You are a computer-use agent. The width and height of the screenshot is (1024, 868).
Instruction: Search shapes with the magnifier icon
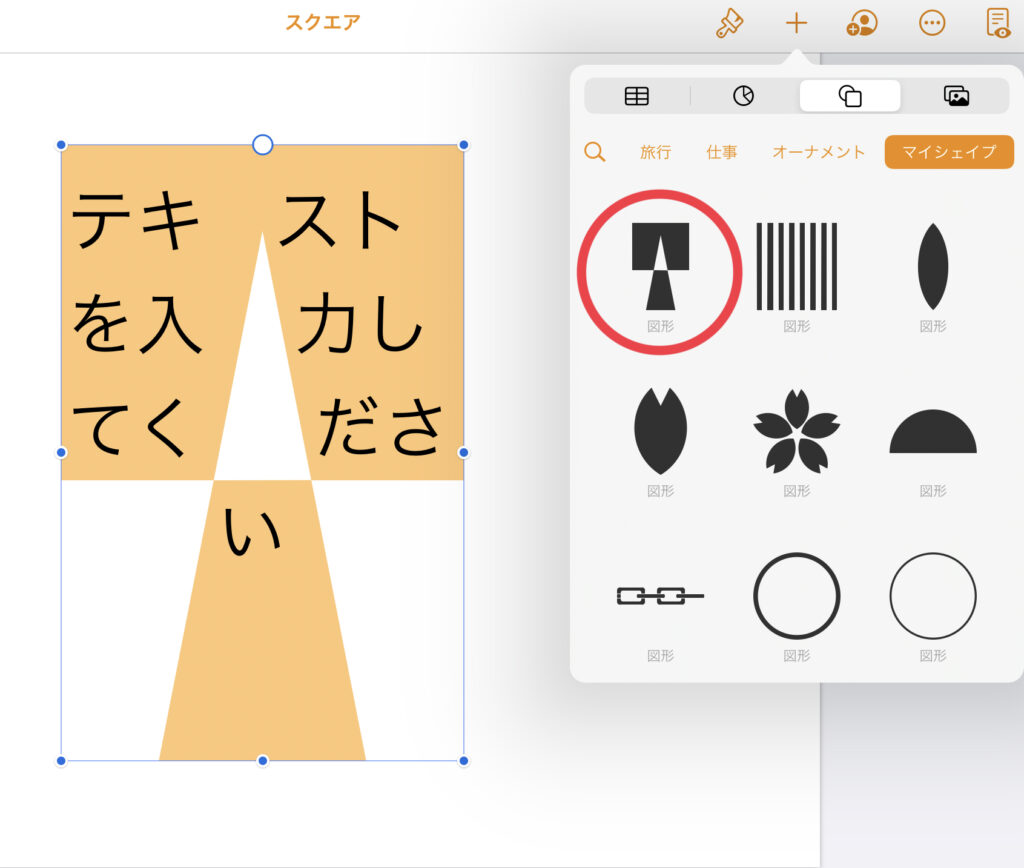(594, 152)
